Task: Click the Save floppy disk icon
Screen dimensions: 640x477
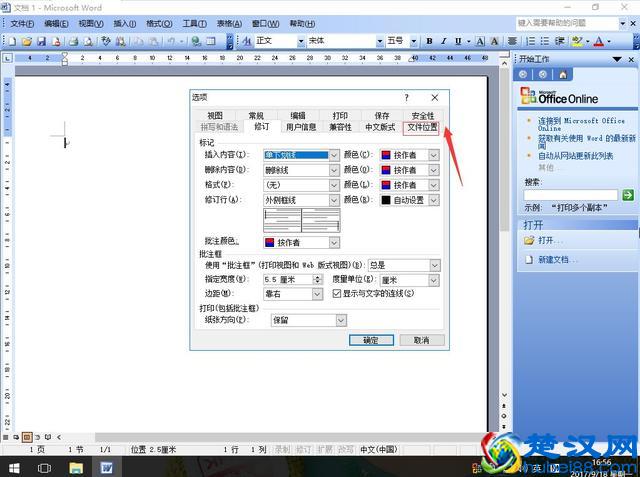Action: (x=41, y=41)
